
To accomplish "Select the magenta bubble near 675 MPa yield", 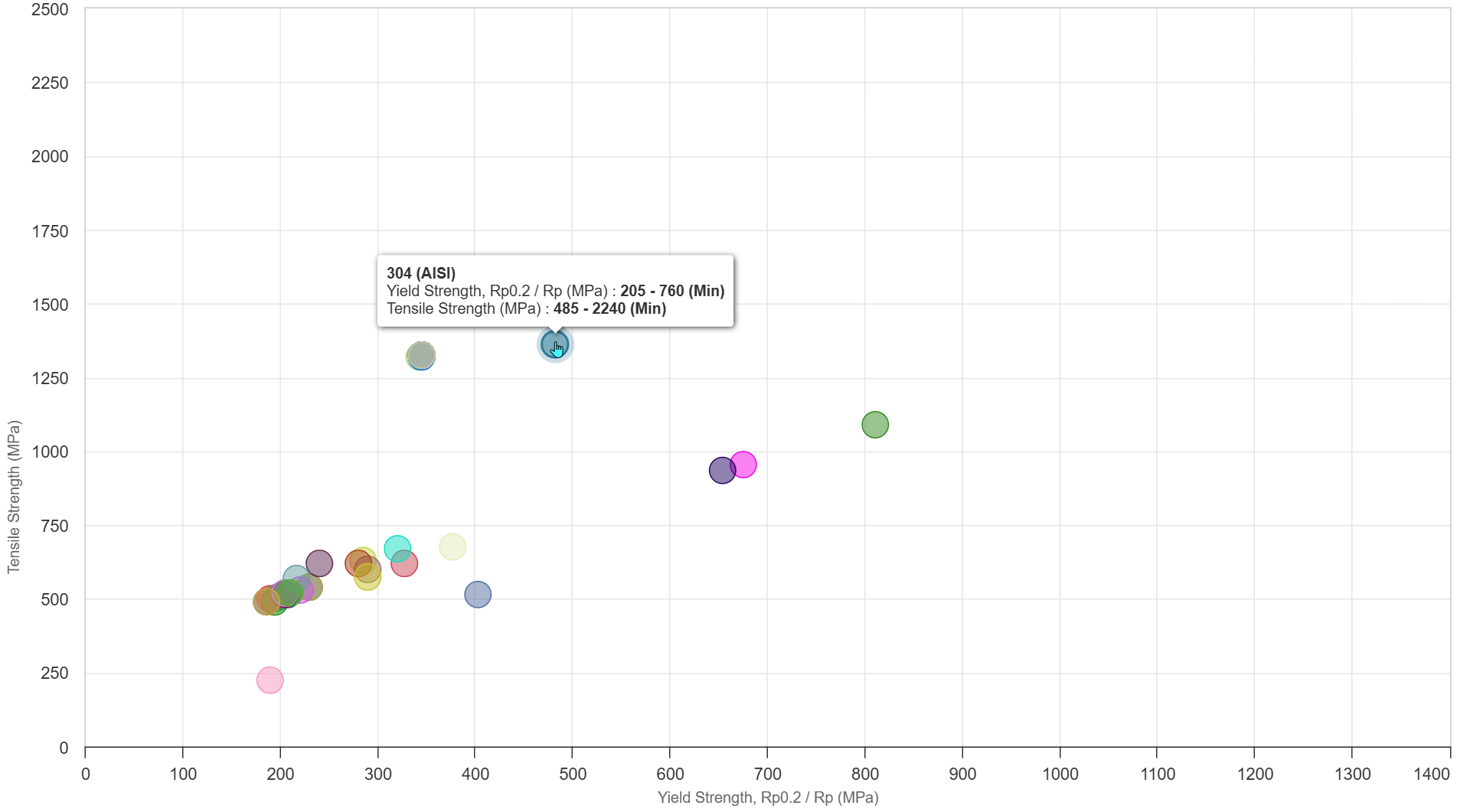I will pos(743,464).
